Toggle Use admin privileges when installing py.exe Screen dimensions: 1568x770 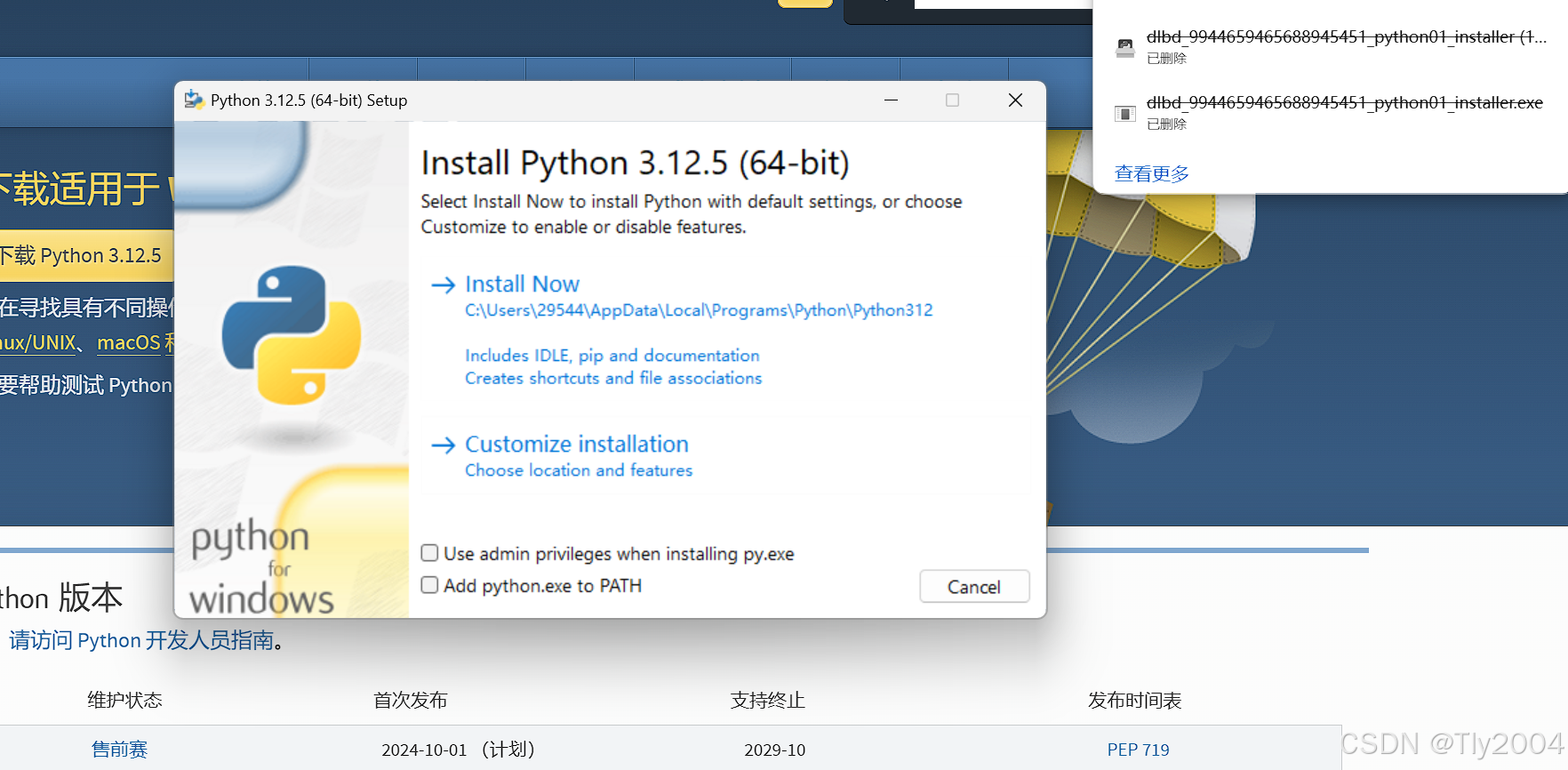point(429,553)
